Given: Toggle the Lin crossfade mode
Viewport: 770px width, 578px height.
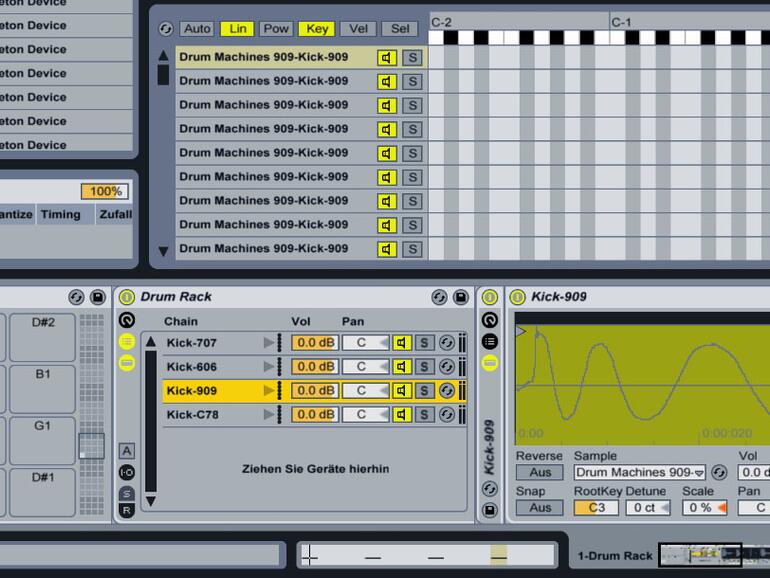Looking at the screenshot, I should coord(238,29).
